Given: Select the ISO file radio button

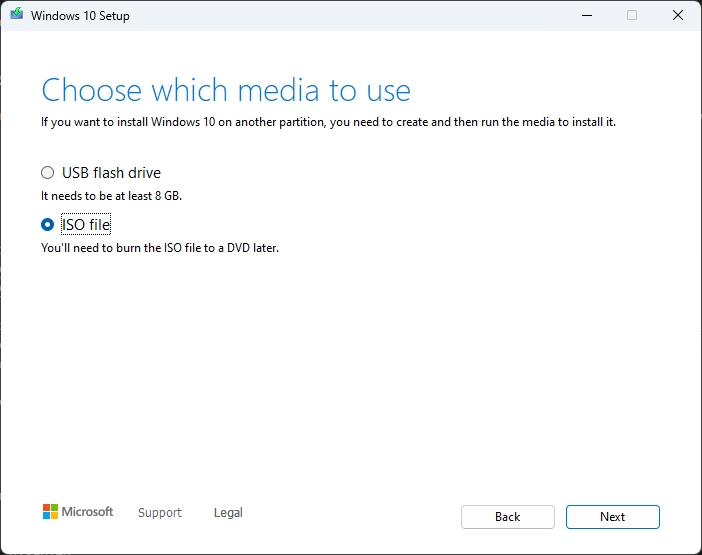Looking at the screenshot, I should (47, 225).
